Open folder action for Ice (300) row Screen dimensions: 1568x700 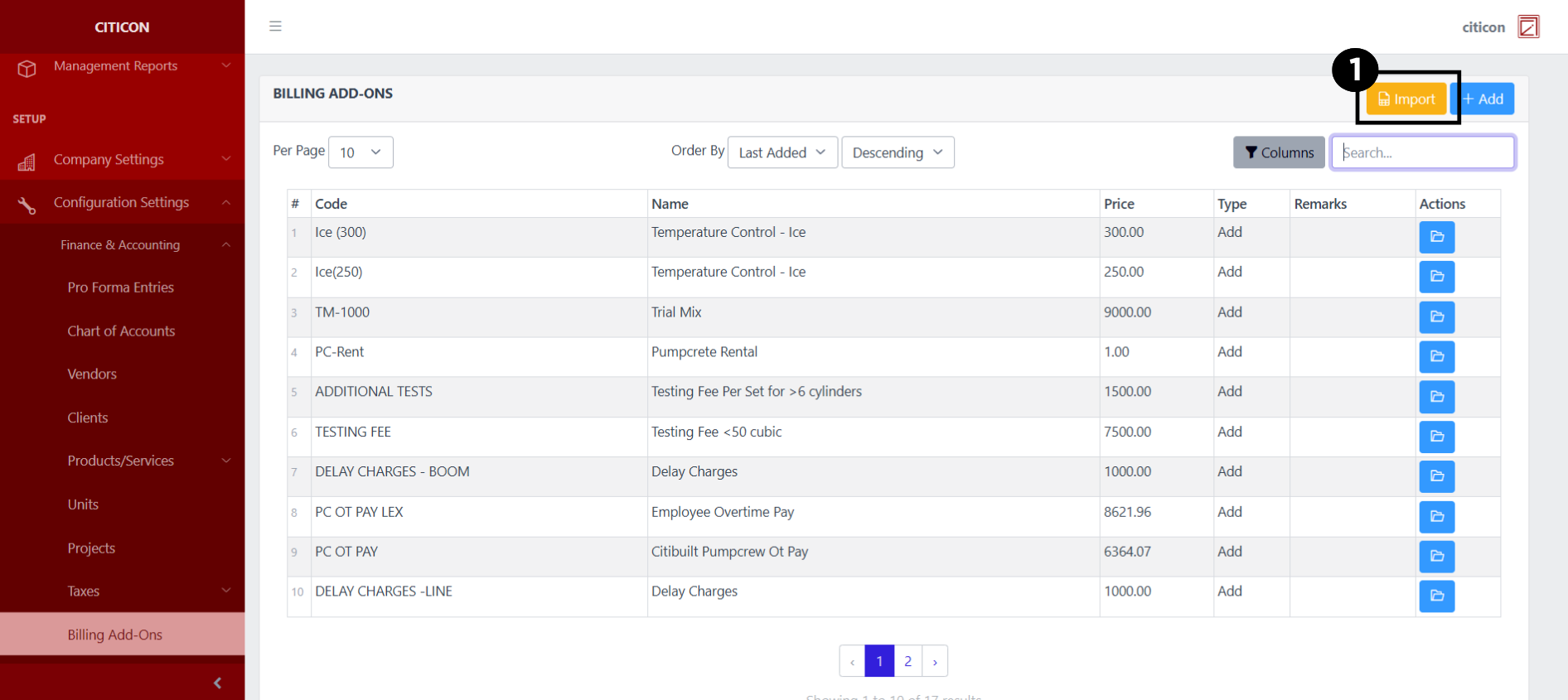pyautogui.click(x=1436, y=237)
